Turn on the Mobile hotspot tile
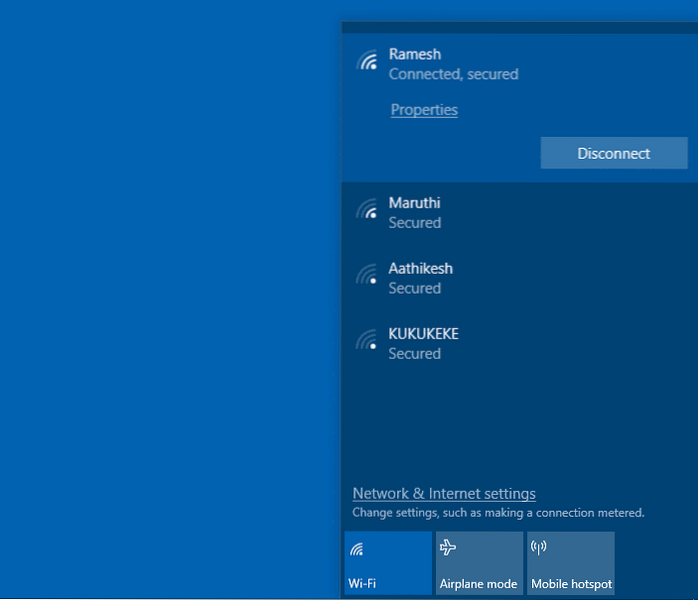Screen dimensions: 698x600 (571, 565)
